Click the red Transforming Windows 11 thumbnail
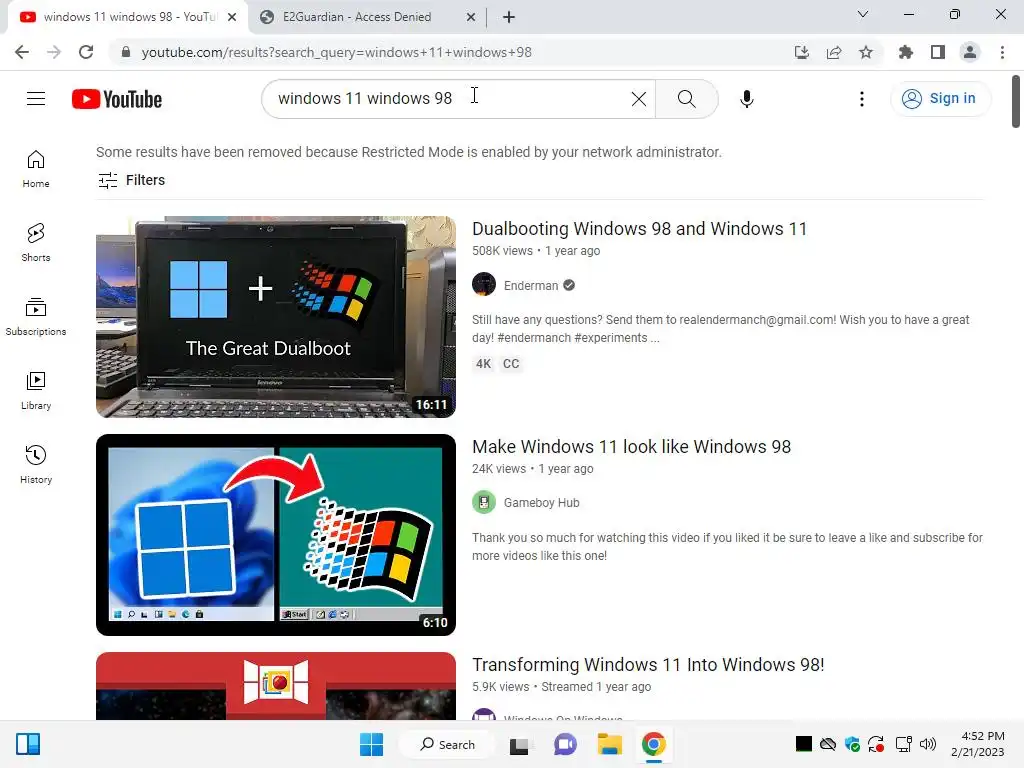Screen dimensions: 1024x768 [x=276, y=686]
